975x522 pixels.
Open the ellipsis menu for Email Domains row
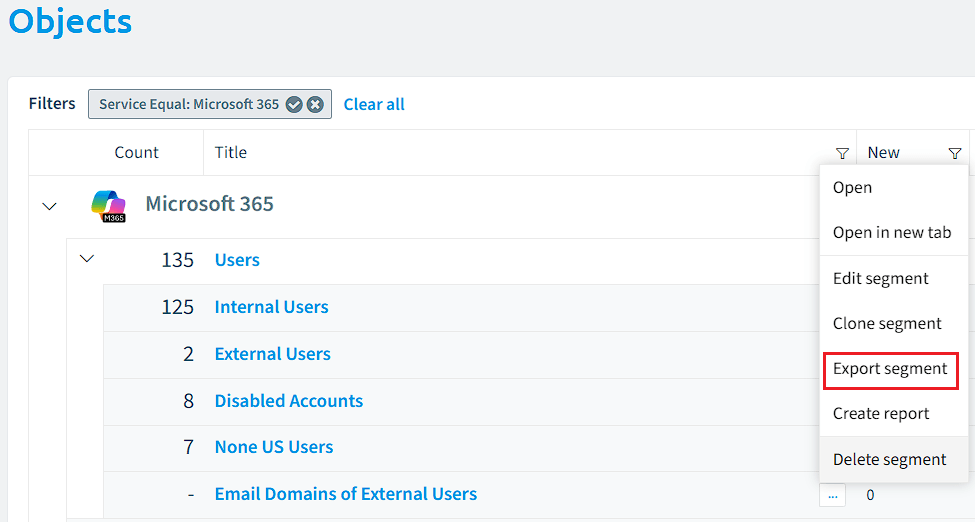(x=833, y=495)
